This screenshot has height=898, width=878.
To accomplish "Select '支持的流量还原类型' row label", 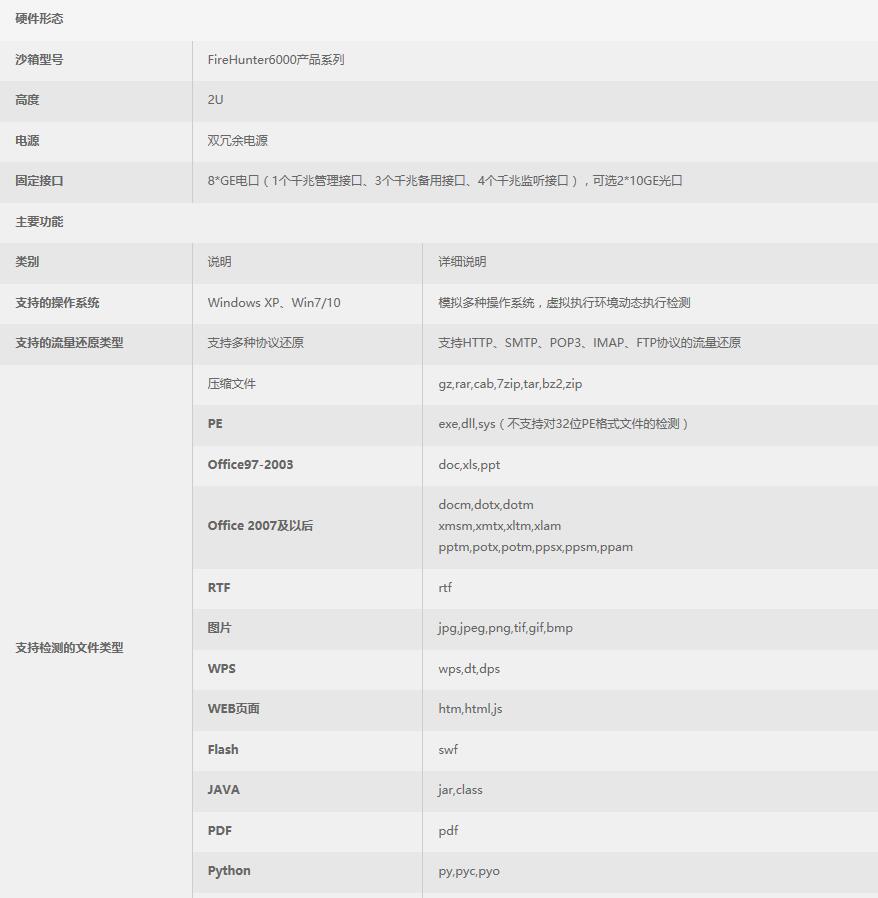I will point(69,342).
